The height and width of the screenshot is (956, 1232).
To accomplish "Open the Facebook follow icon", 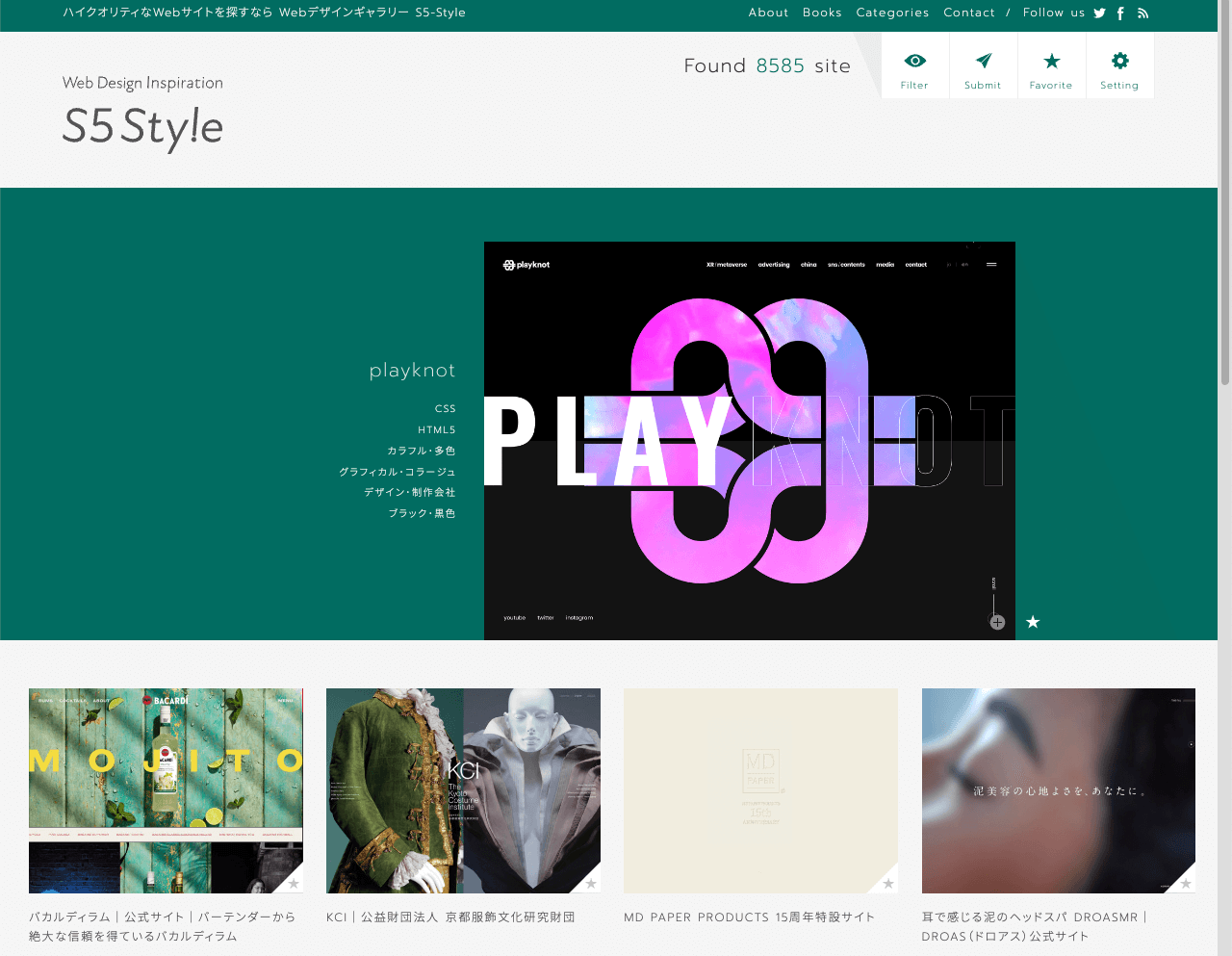I will [1120, 13].
